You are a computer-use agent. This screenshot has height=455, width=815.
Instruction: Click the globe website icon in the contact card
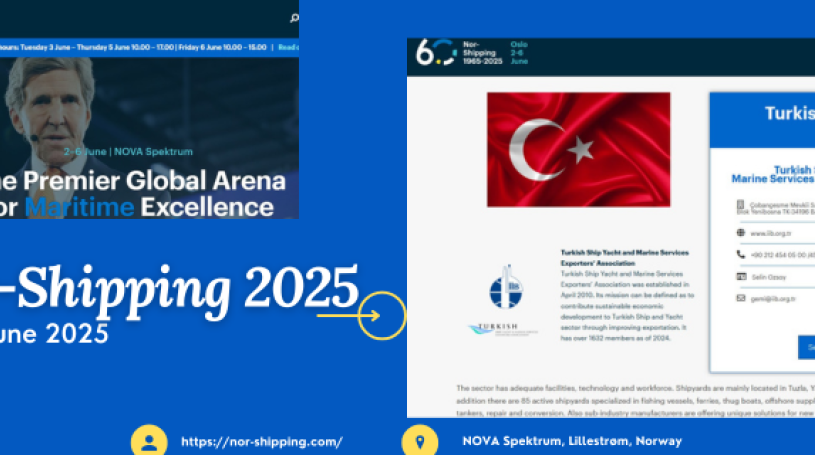click(x=741, y=232)
